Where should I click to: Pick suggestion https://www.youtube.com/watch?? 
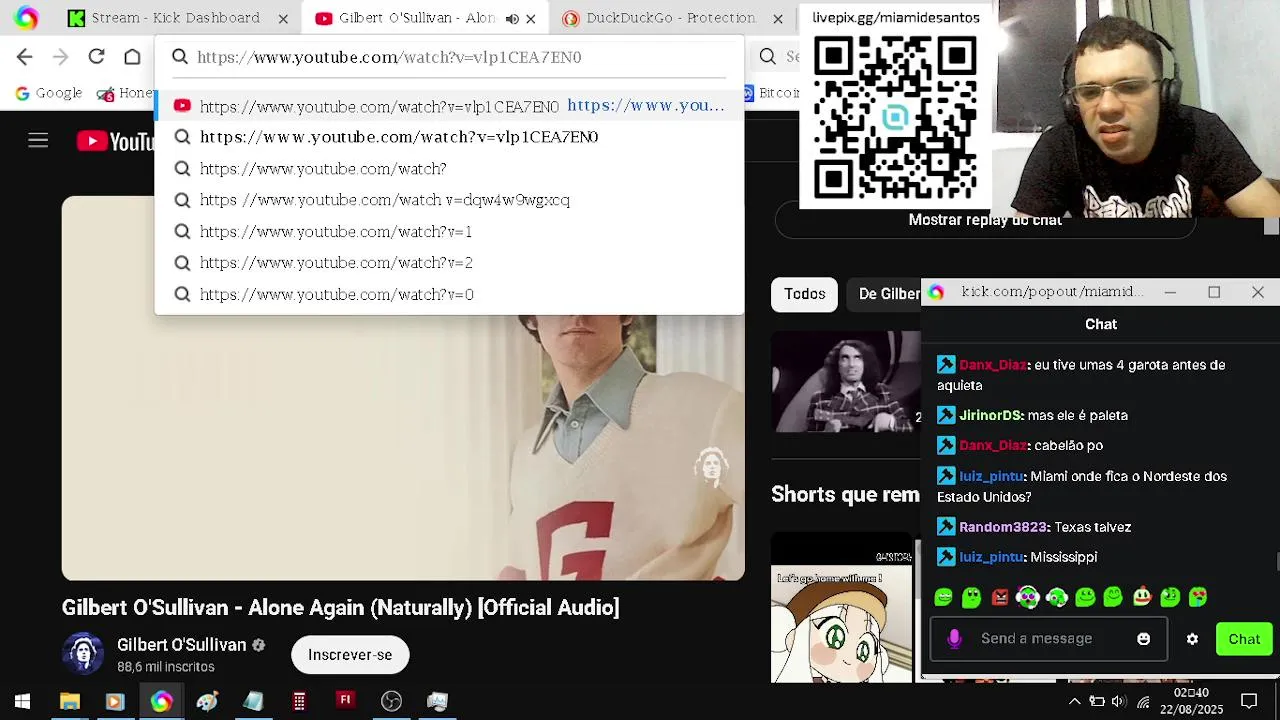[x=449, y=169]
